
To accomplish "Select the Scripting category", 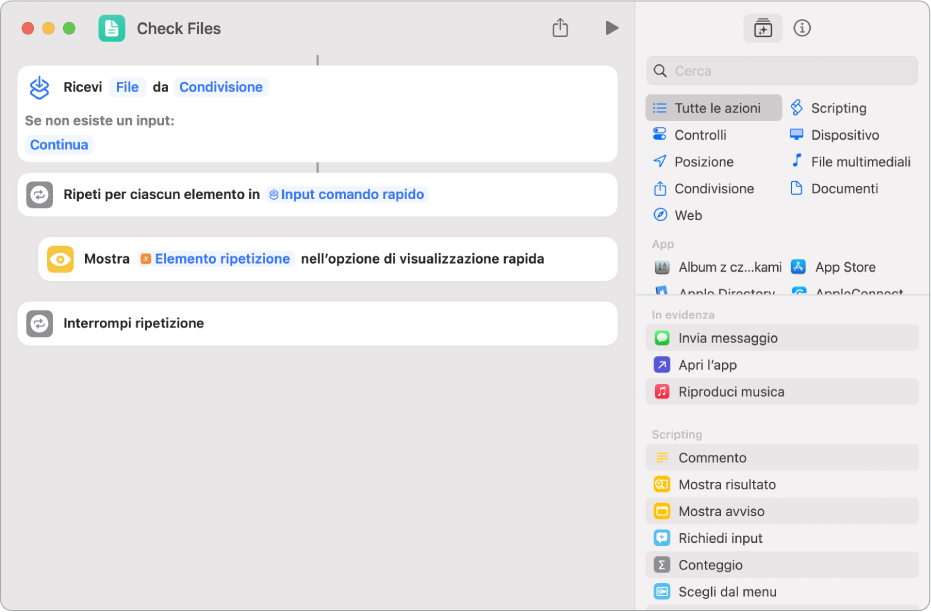I will point(828,108).
